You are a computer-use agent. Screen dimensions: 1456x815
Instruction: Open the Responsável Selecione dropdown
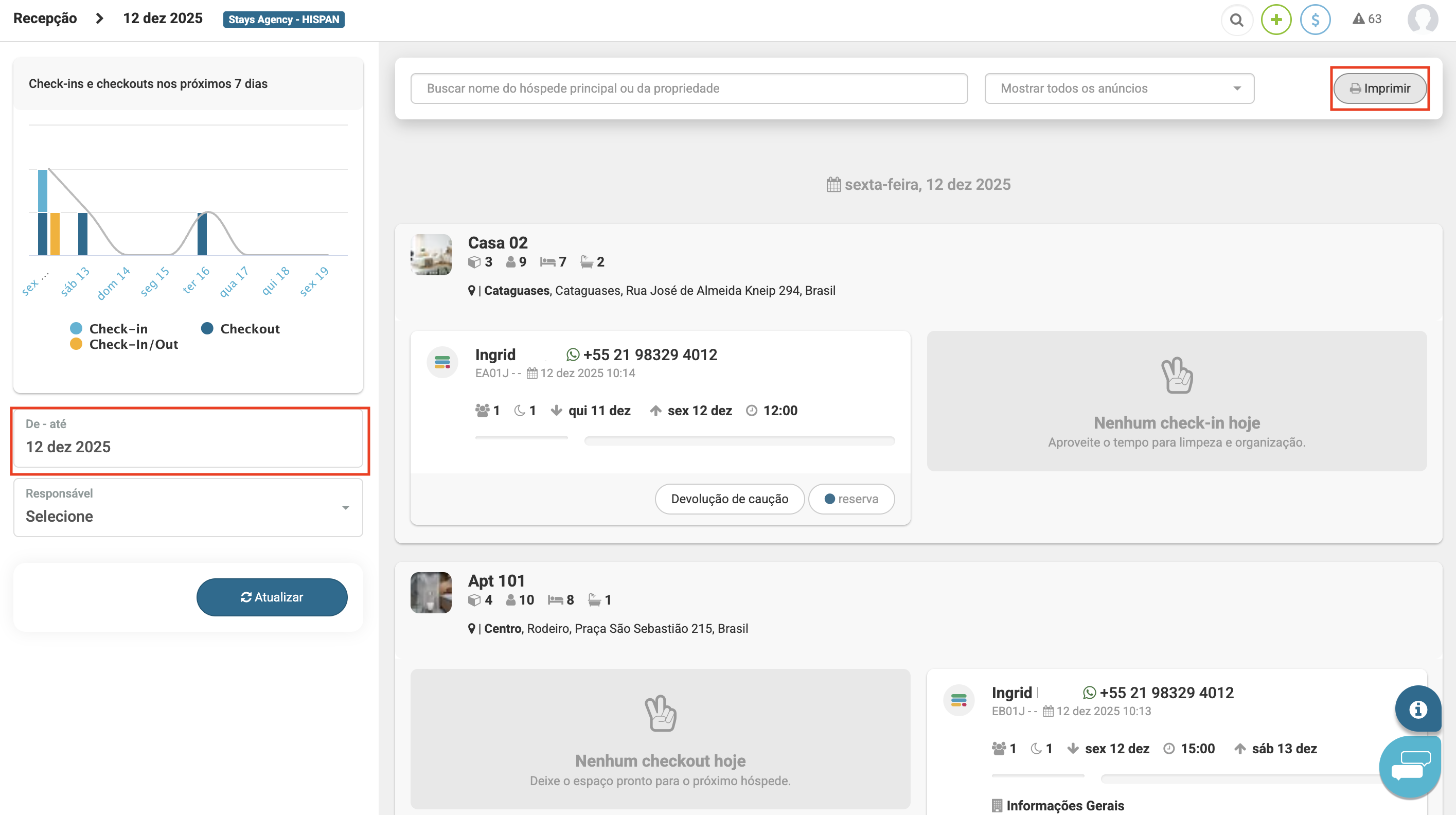click(188, 507)
